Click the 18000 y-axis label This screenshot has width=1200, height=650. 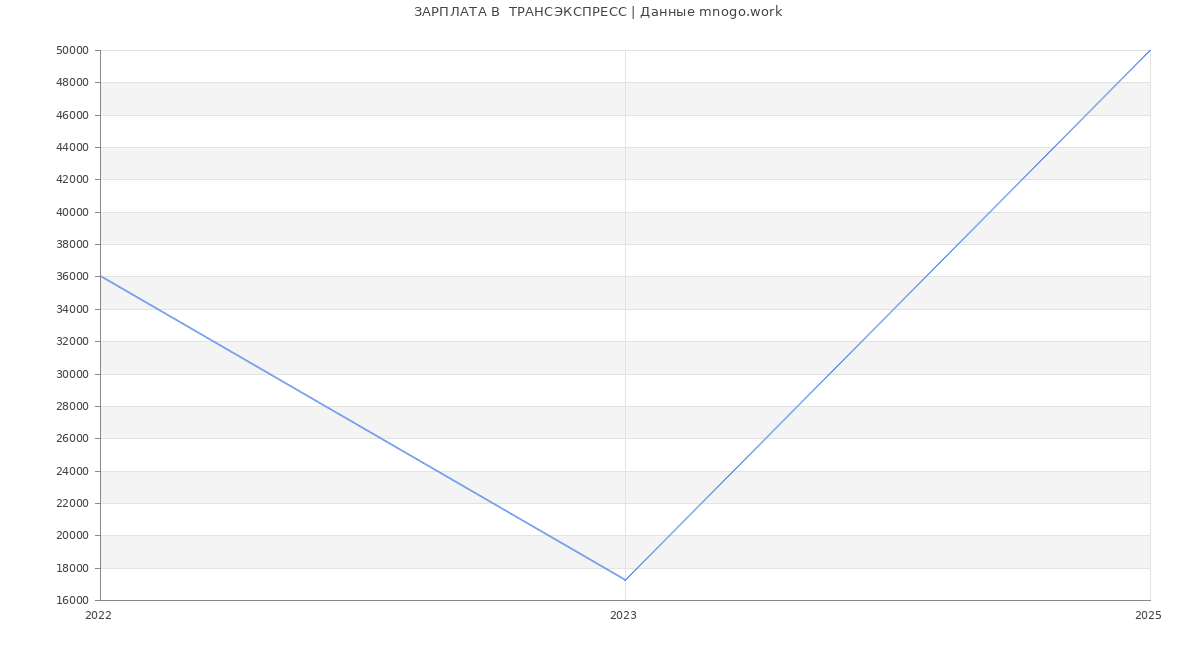73,569
